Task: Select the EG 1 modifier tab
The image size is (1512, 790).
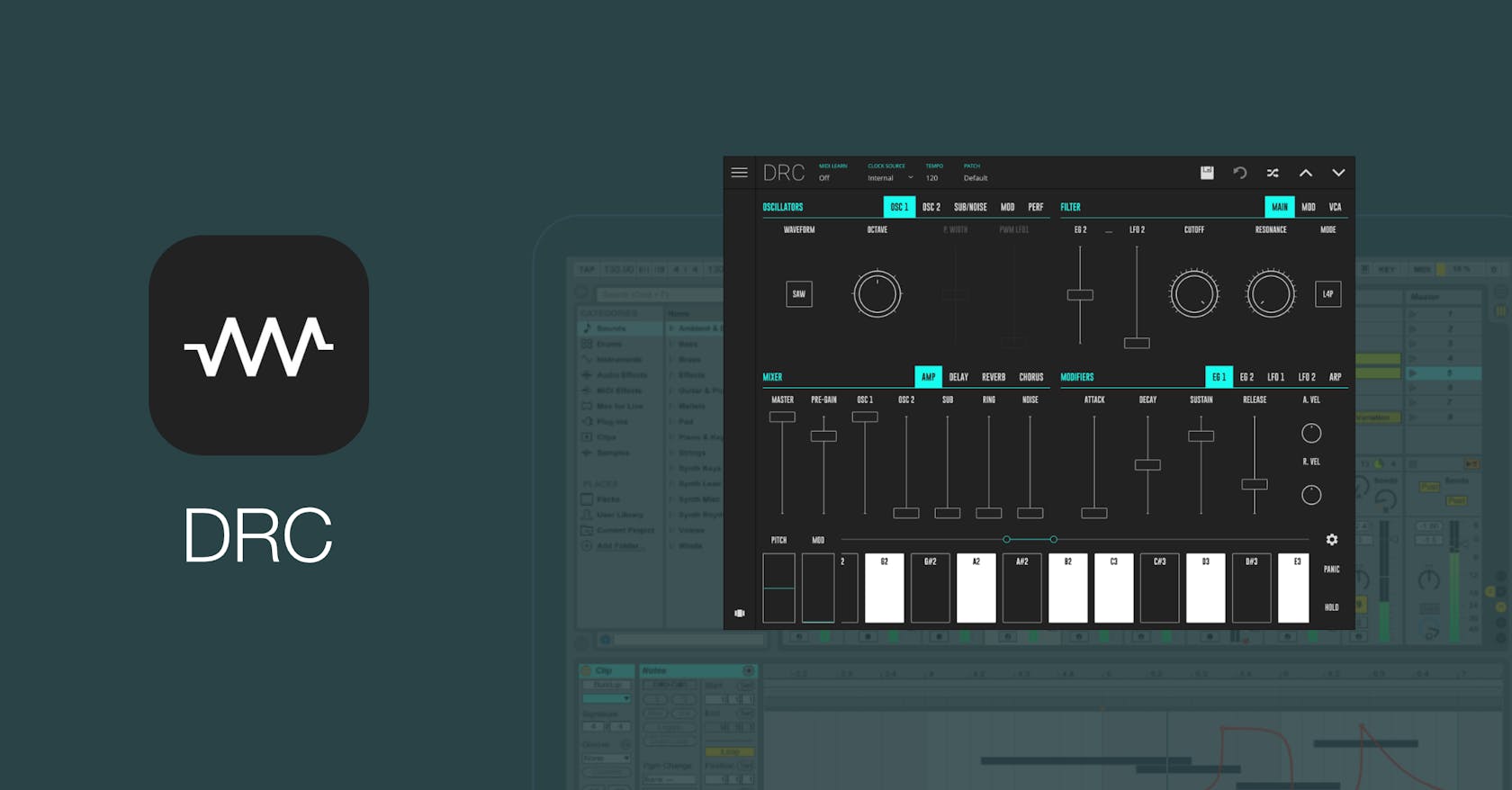Action: tap(1219, 377)
